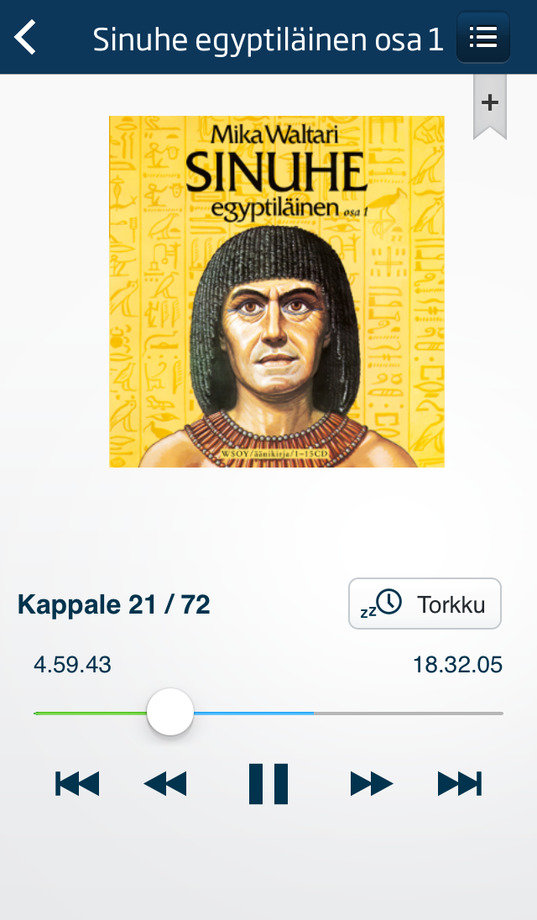This screenshot has height=920, width=537.
Task: Tap the title Sinuhe egyptiläinen osa 1
Action: click(x=268, y=40)
